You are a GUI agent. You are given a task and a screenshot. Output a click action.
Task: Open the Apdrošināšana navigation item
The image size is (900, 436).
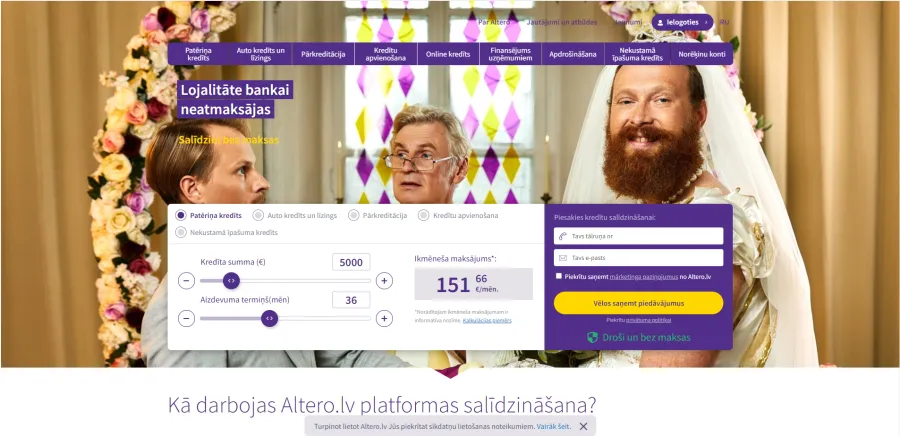click(572, 54)
